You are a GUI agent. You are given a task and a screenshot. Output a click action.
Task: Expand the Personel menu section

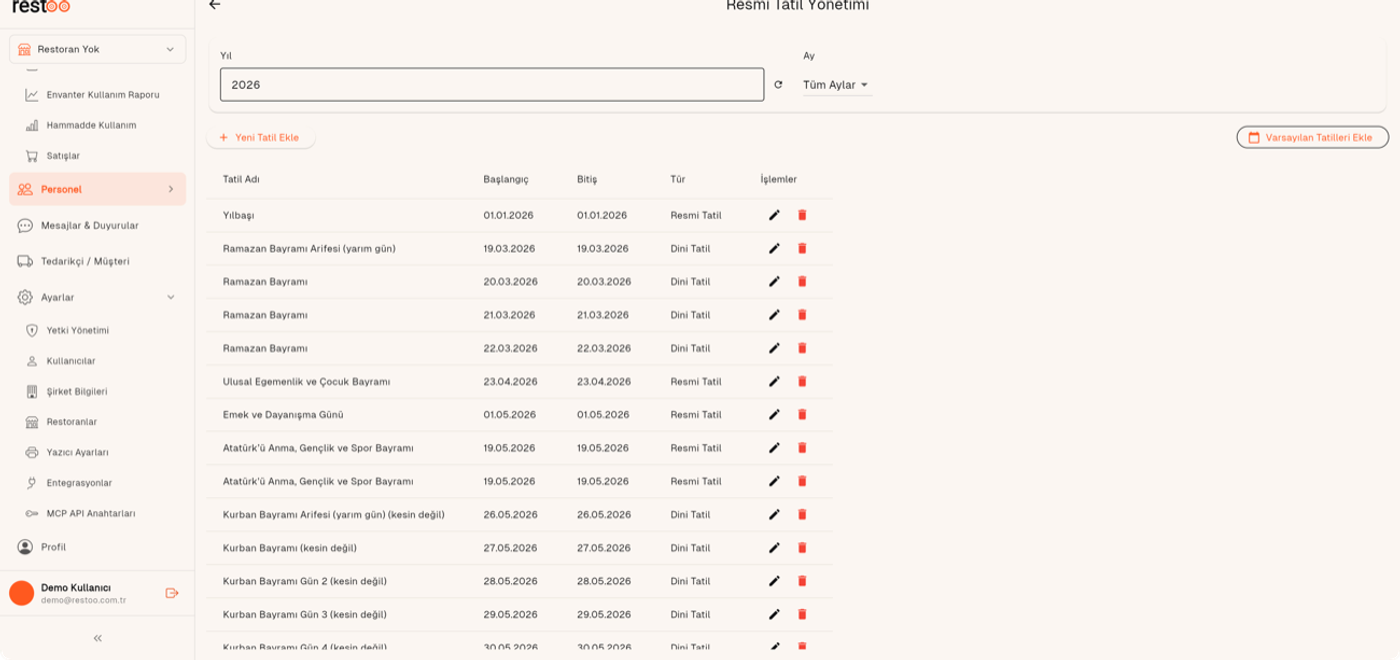click(x=97, y=189)
